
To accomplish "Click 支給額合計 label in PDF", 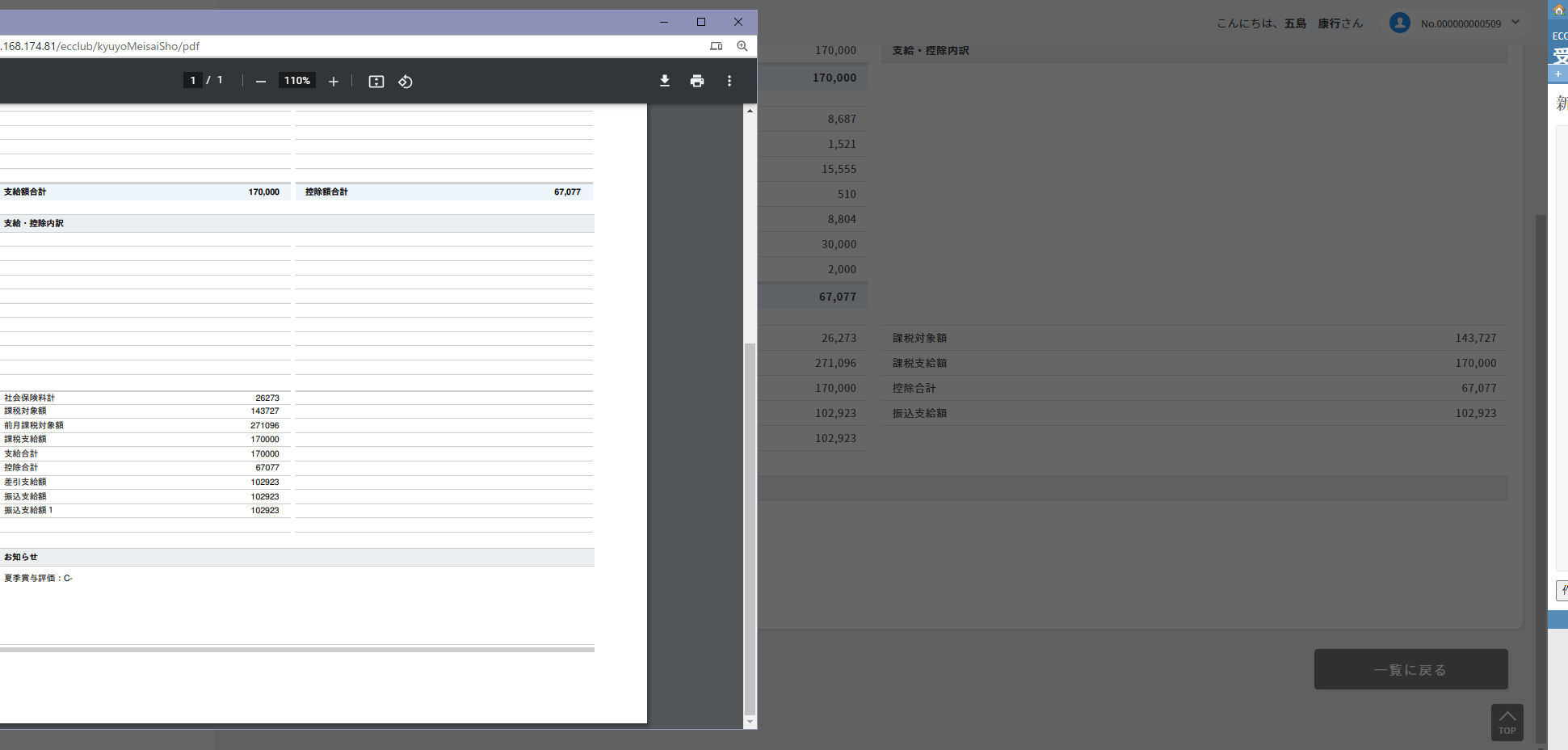I will tap(25, 192).
